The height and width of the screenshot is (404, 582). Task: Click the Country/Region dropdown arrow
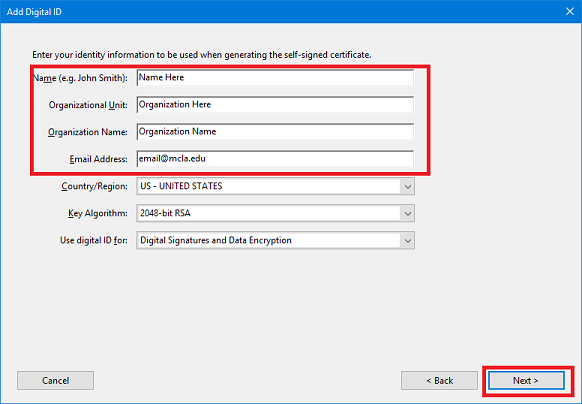click(408, 186)
